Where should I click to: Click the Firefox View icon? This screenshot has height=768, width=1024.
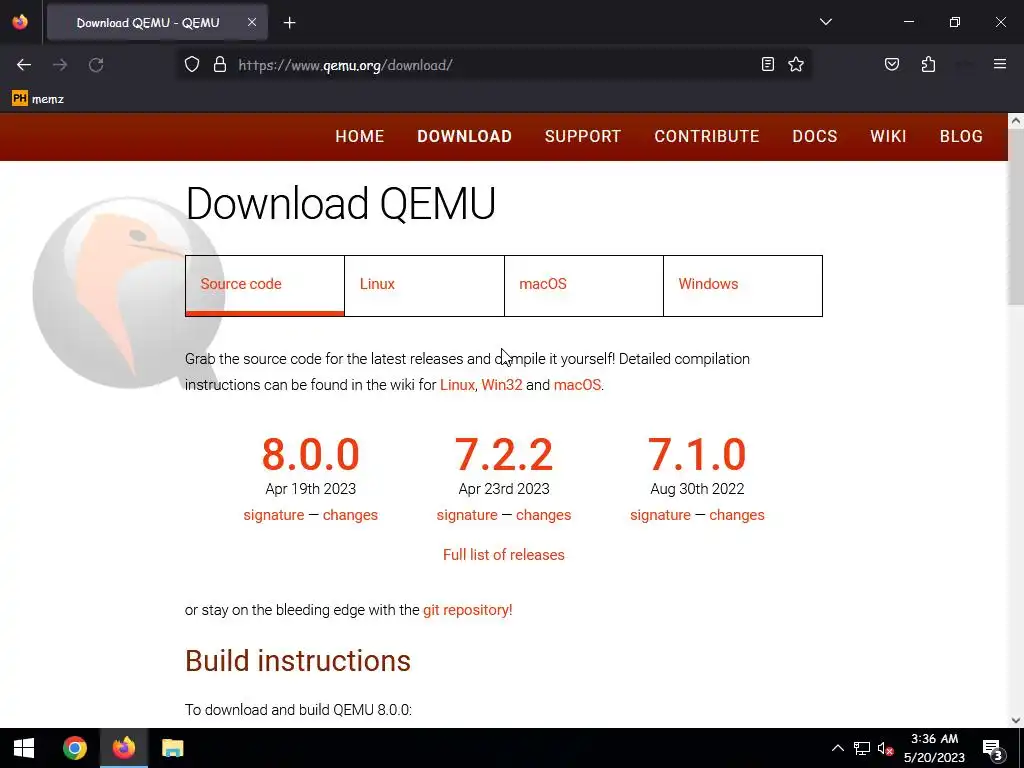tap(20, 22)
